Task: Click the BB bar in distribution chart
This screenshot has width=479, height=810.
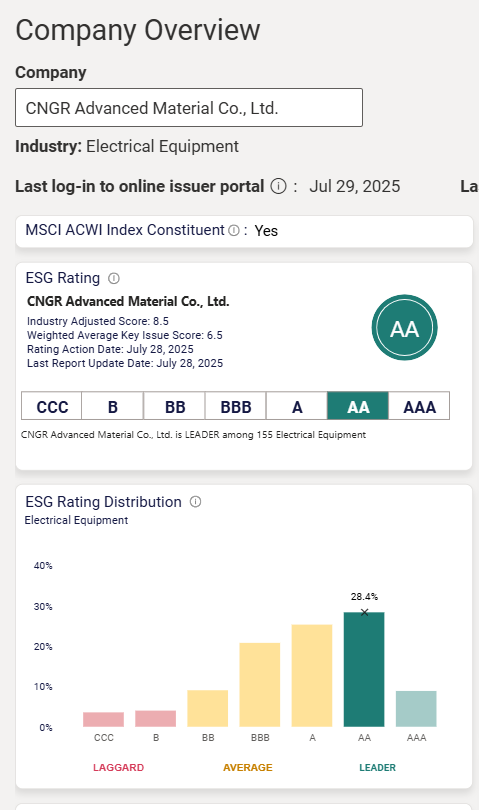Action: [x=208, y=708]
